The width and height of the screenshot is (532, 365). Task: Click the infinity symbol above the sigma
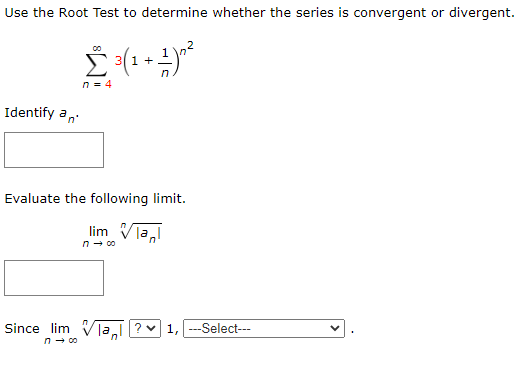pos(97,49)
